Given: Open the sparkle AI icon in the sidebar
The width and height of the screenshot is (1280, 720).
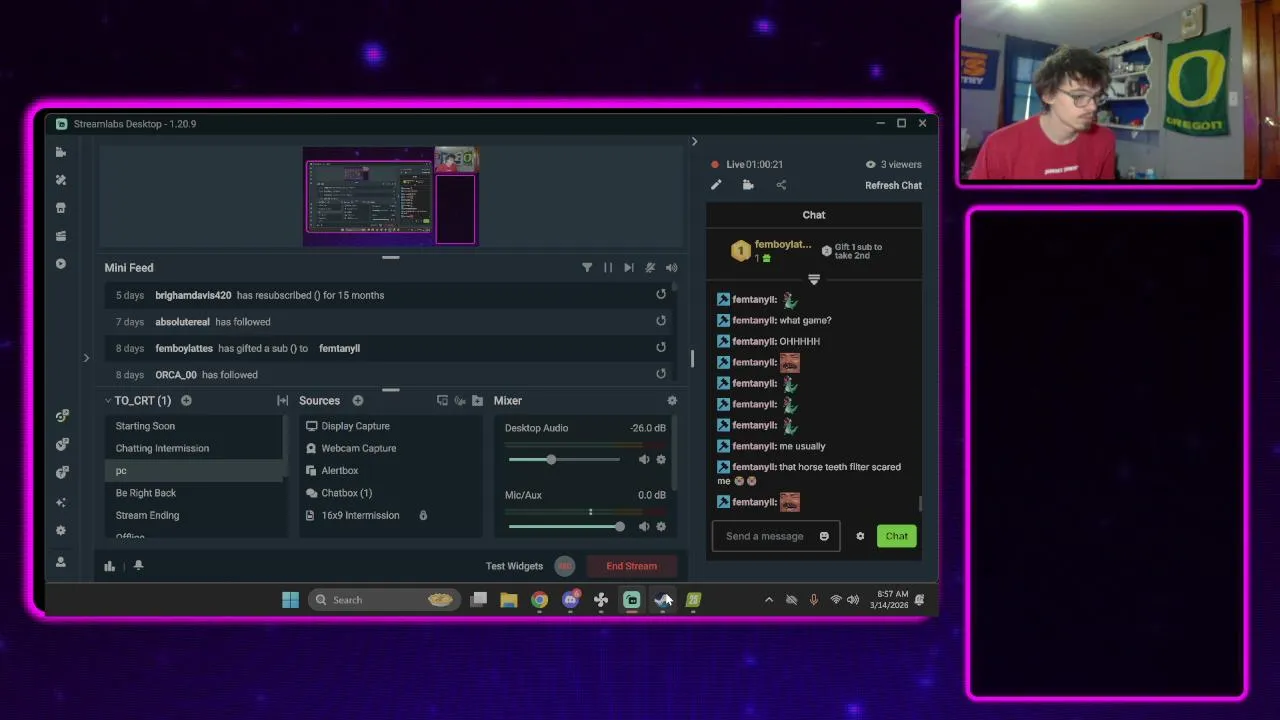Looking at the screenshot, I should (x=61, y=502).
